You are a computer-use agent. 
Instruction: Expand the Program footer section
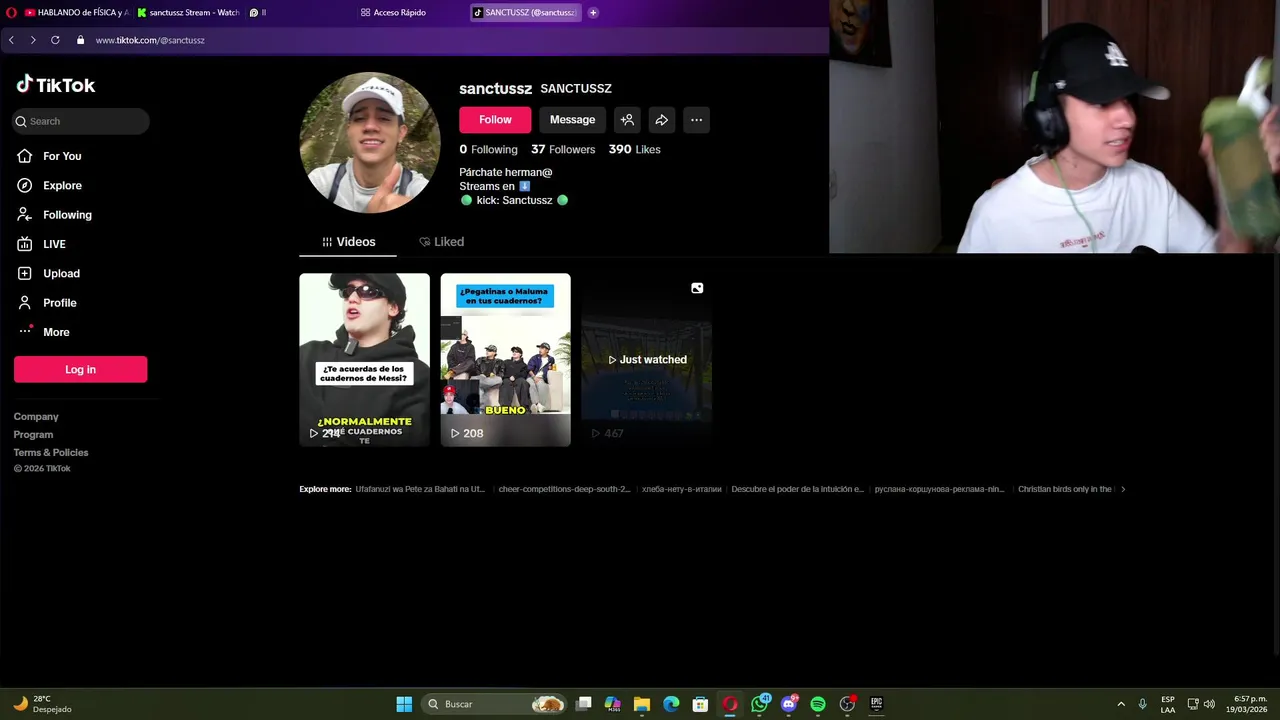(33, 435)
